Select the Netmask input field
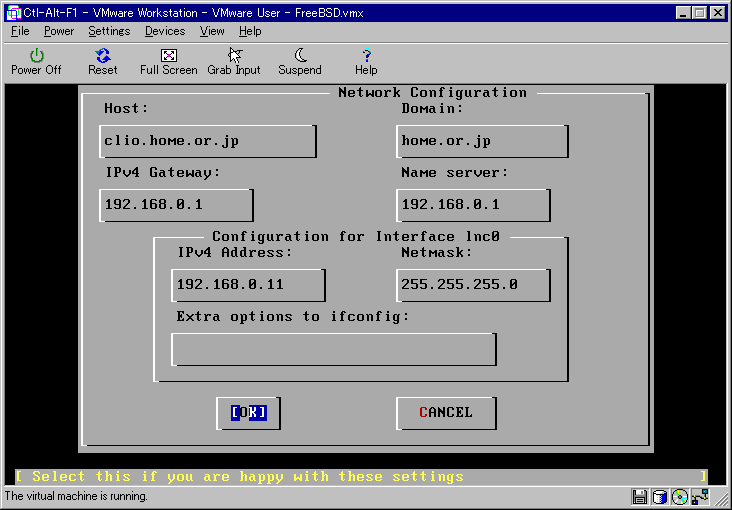The width and height of the screenshot is (732, 510). coord(473,284)
